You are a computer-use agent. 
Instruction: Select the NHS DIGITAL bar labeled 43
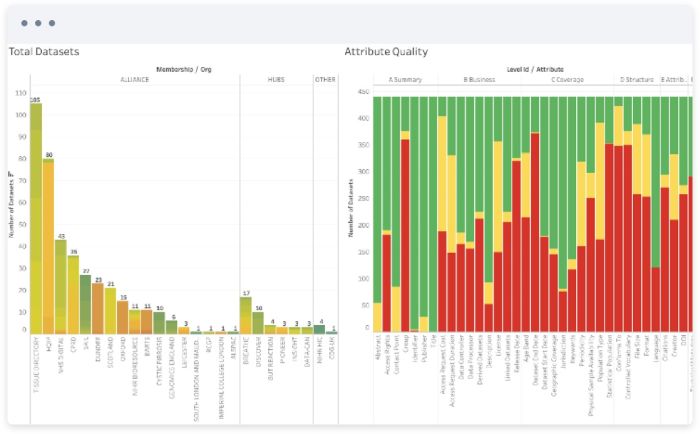pyautogui.click(x=61, y=287)
